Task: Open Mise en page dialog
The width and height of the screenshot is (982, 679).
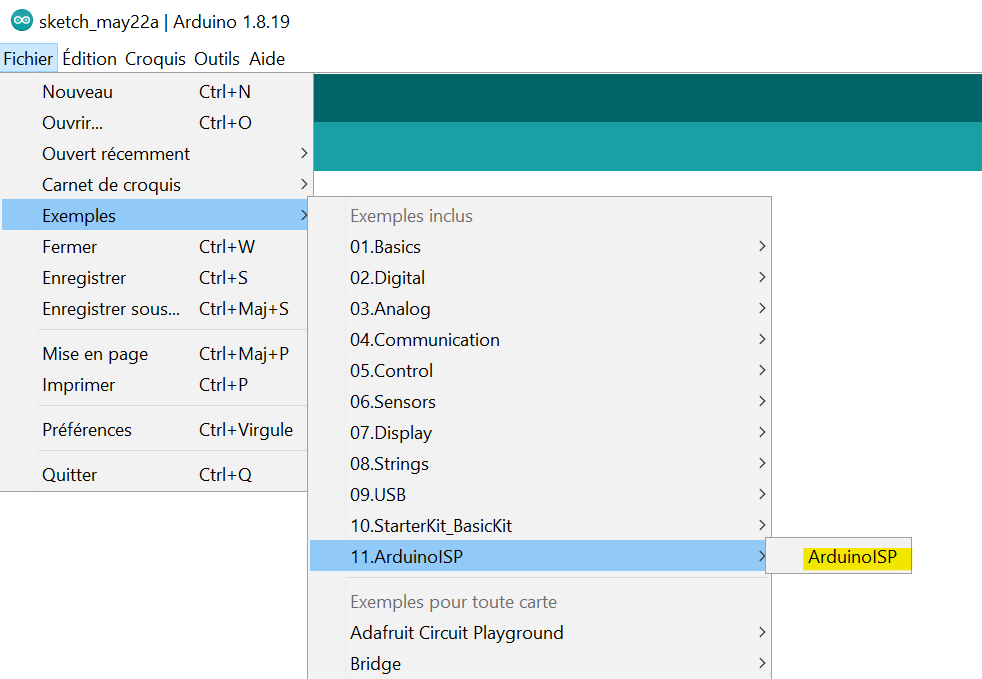Action: [155, 354]
